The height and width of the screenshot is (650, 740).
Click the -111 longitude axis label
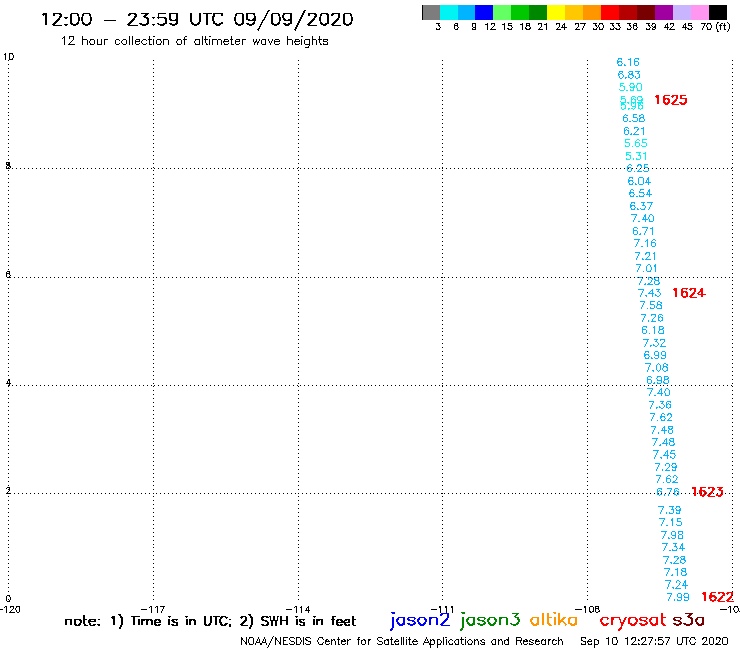click(443, 609)
